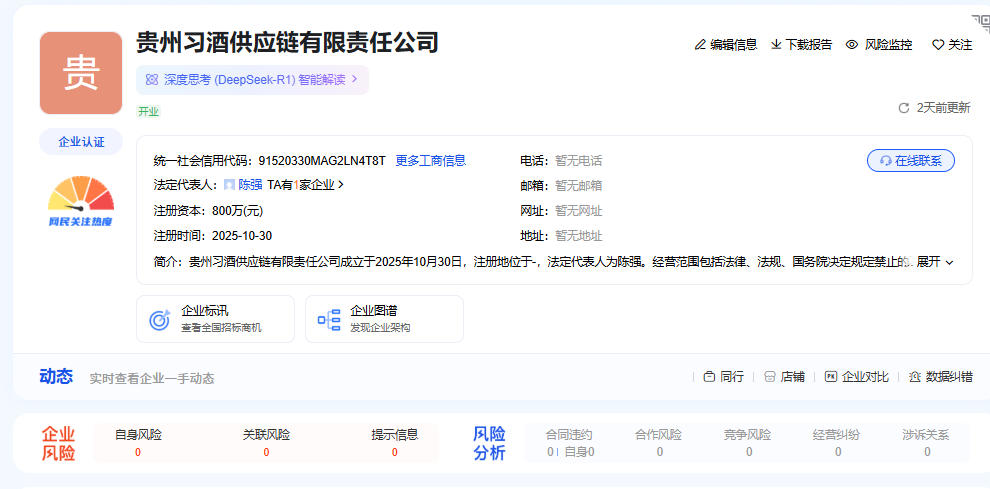Select 提示信息 risk item
This screenshot has width=990, height=489.
(395, 442)
